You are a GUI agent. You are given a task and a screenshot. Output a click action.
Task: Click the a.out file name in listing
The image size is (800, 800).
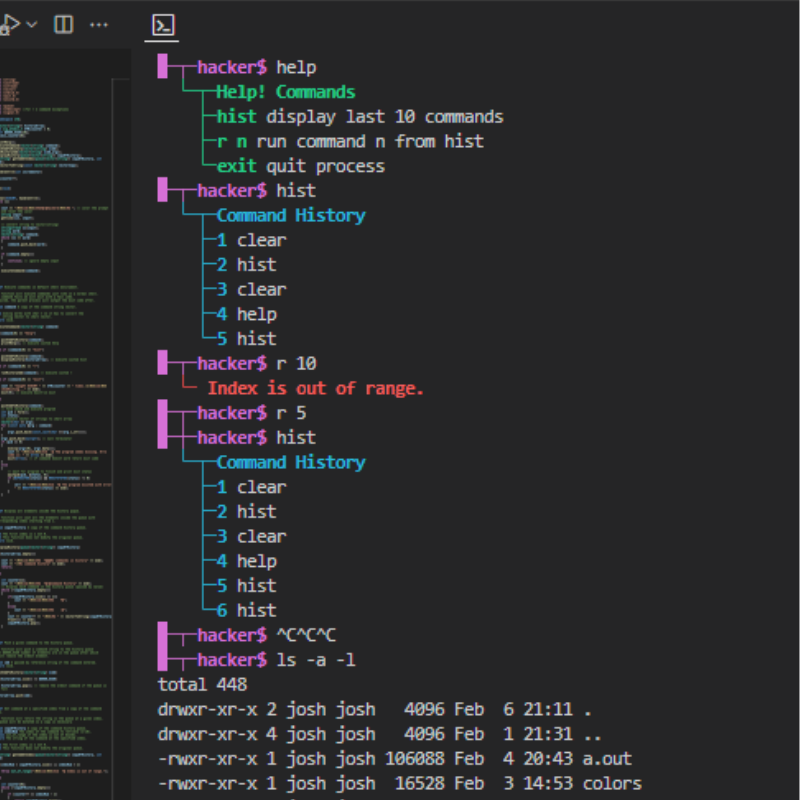(611, 759)
